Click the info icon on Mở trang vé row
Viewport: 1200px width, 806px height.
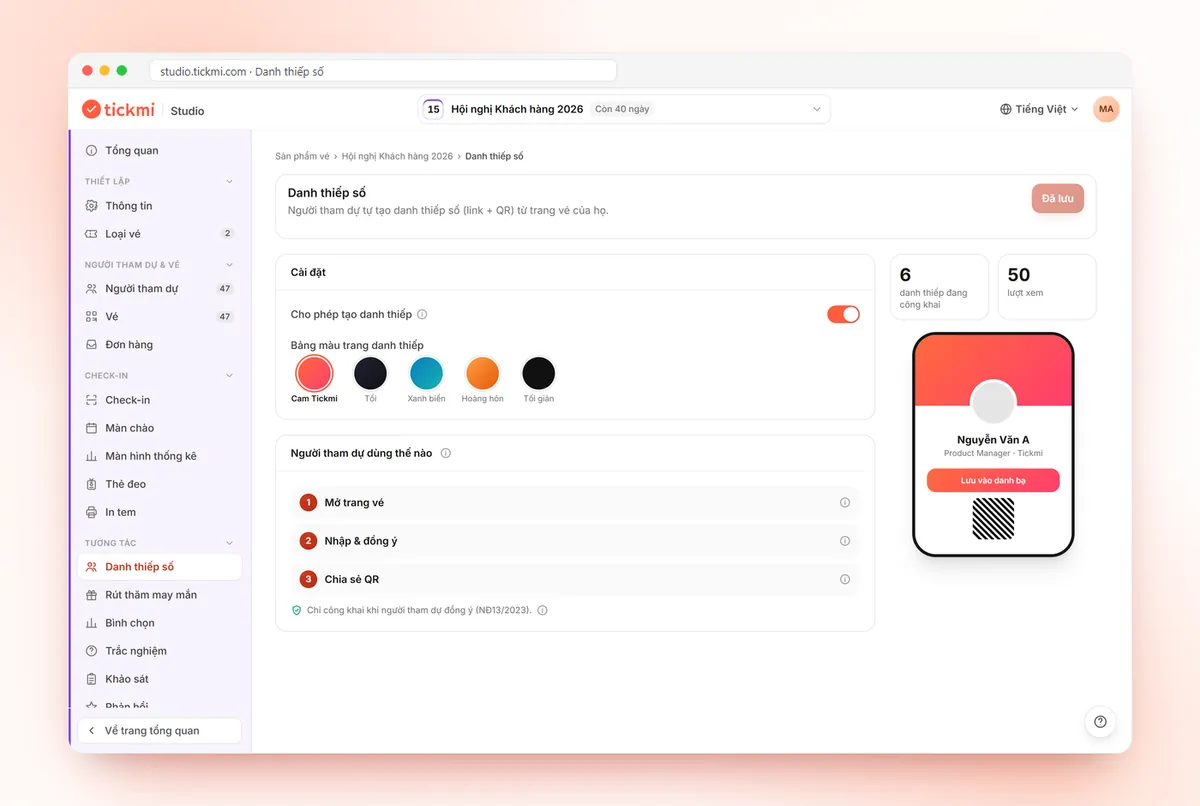[x=845, y=503]
